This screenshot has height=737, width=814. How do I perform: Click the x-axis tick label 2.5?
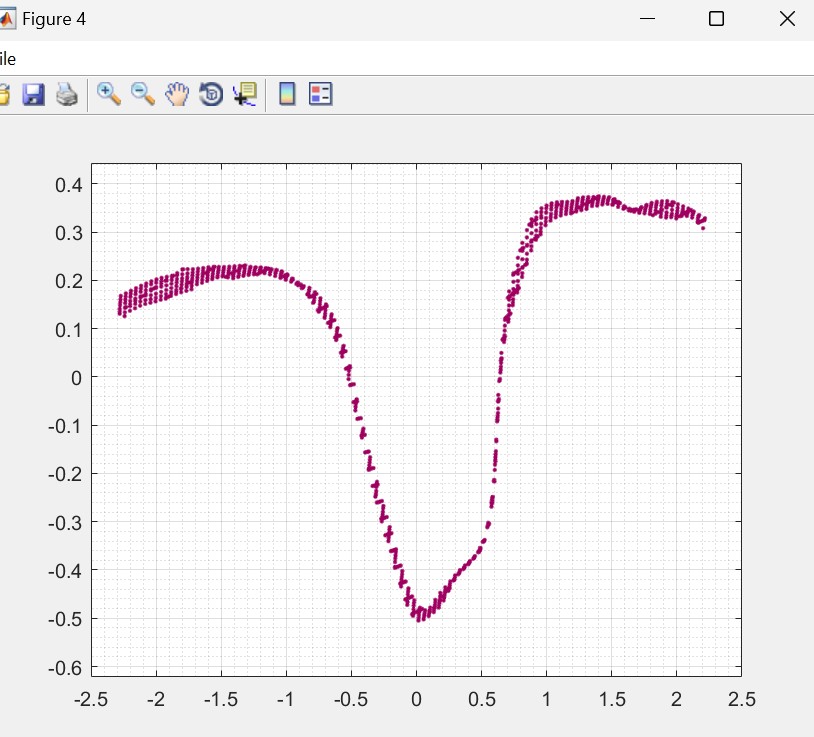[x=741, y=698]
